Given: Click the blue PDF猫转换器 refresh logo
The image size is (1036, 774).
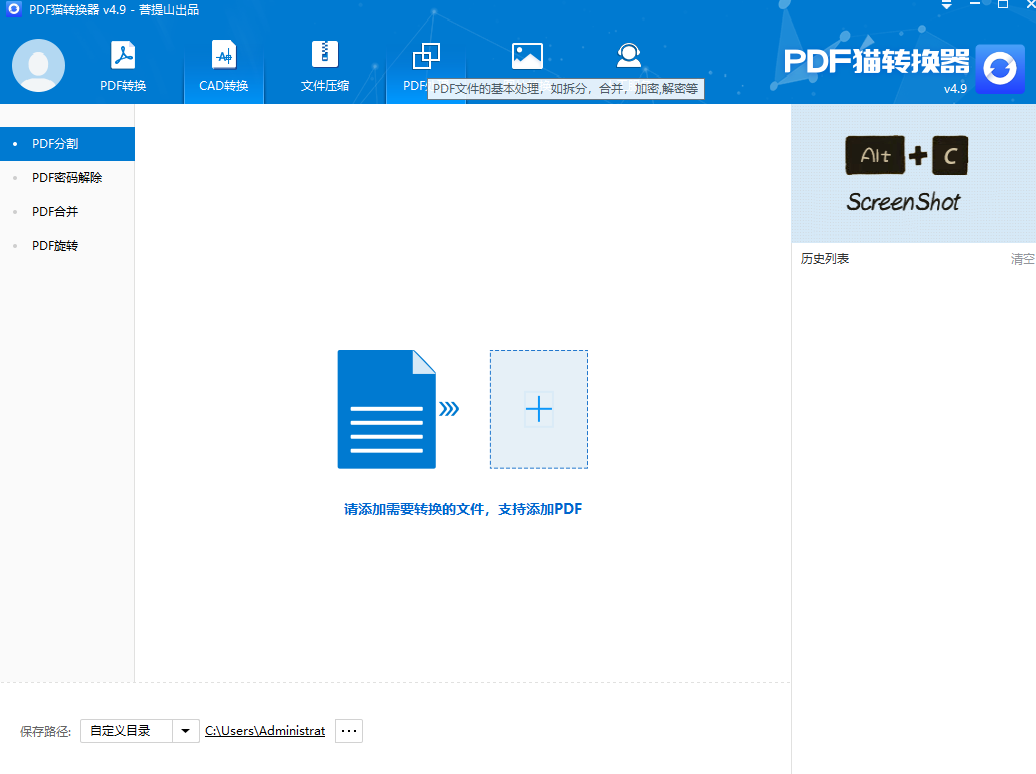Looking at the screenshot, I should click(x=1000, y=69).
